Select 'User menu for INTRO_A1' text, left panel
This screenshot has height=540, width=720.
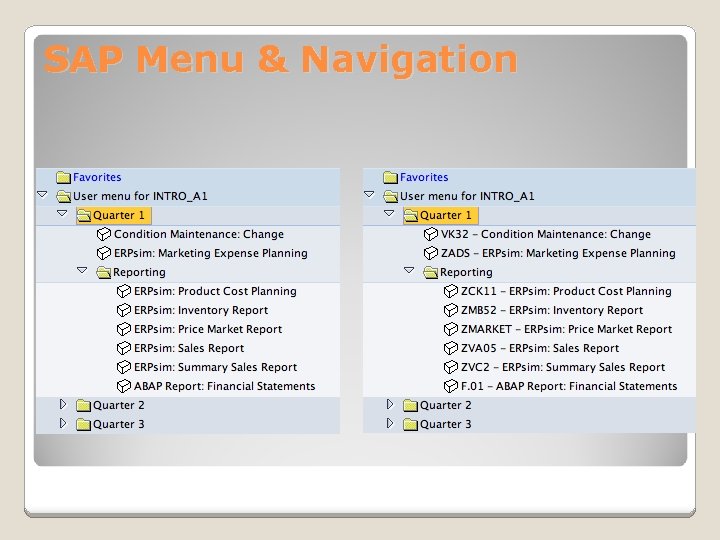coord(140,197)
